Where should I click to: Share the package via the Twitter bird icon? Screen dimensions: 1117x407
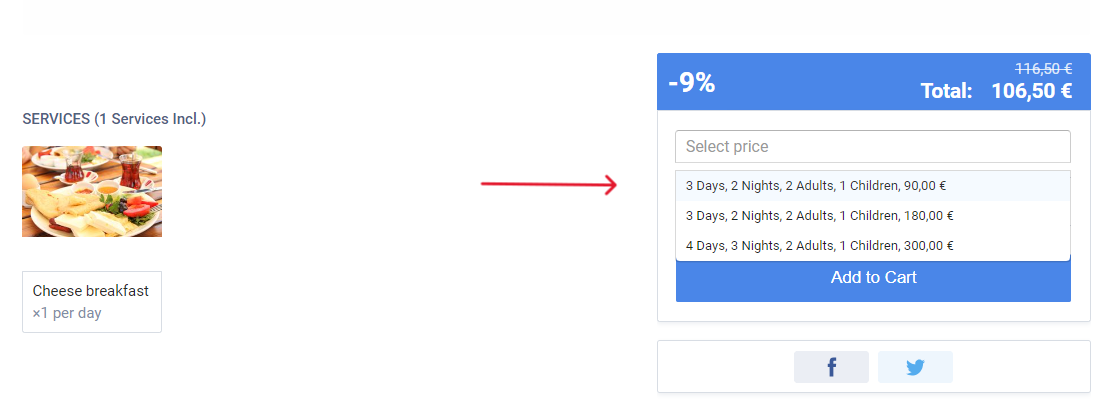[x=915, y=367]
